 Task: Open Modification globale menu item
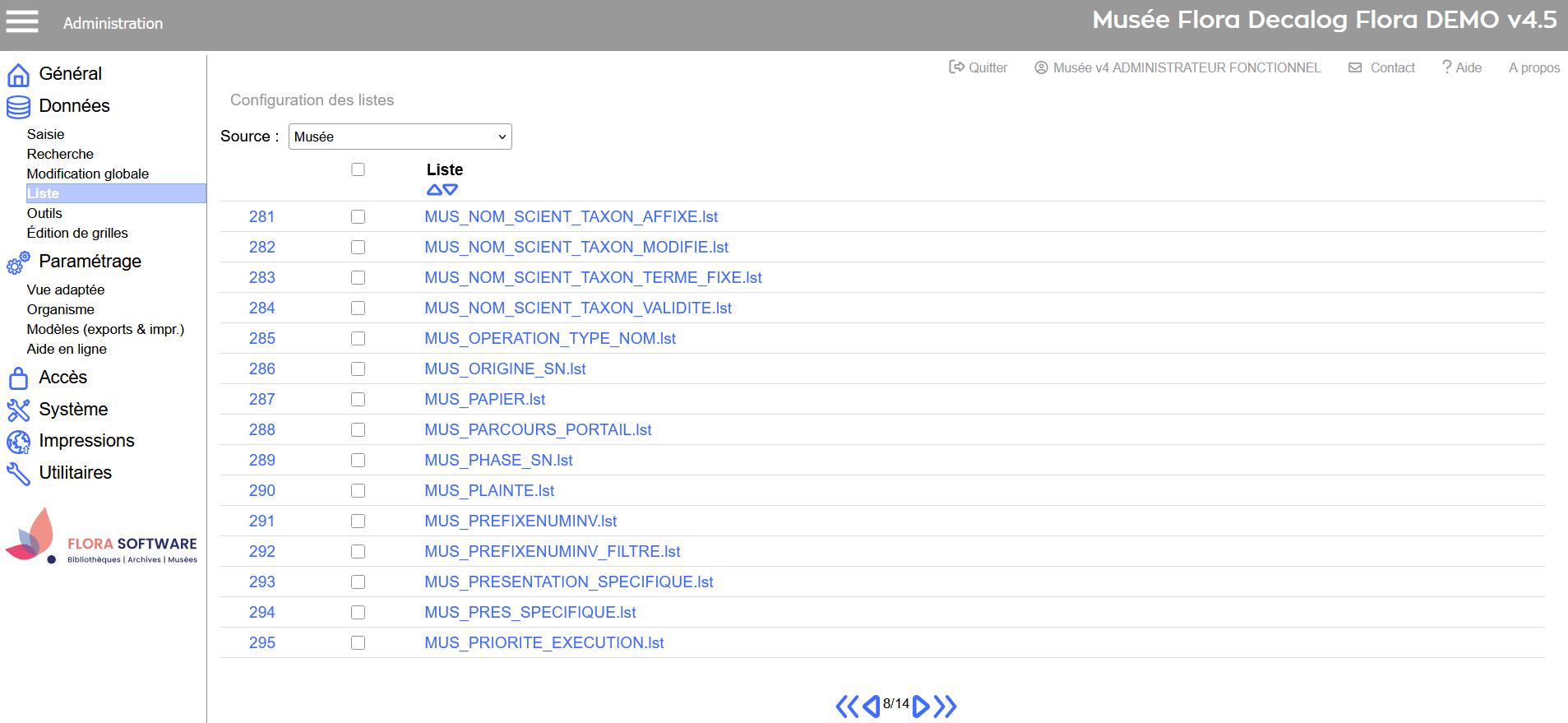(x=88, y=174)
